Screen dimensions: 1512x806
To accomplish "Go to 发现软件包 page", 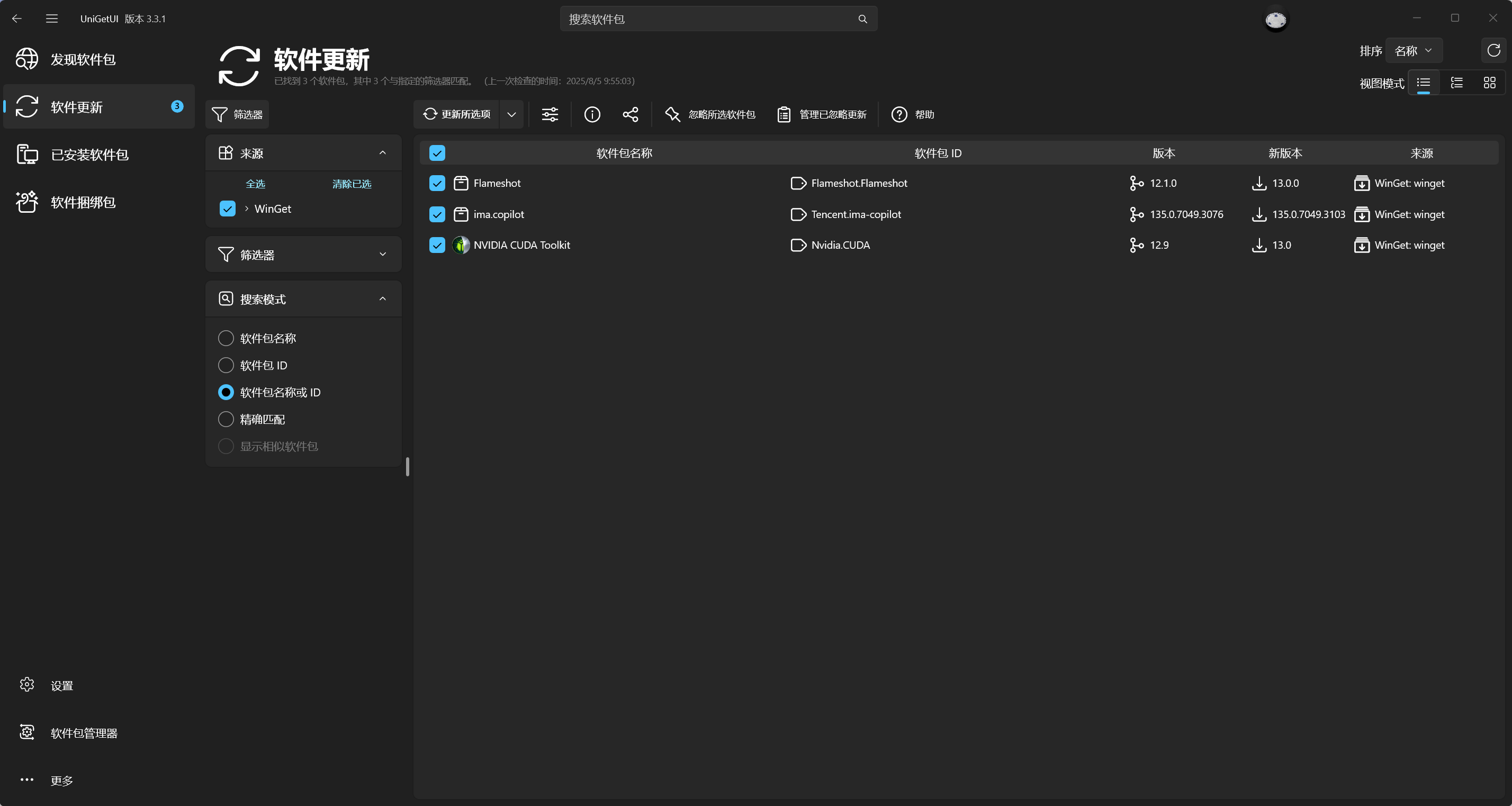I will point(83,59).
